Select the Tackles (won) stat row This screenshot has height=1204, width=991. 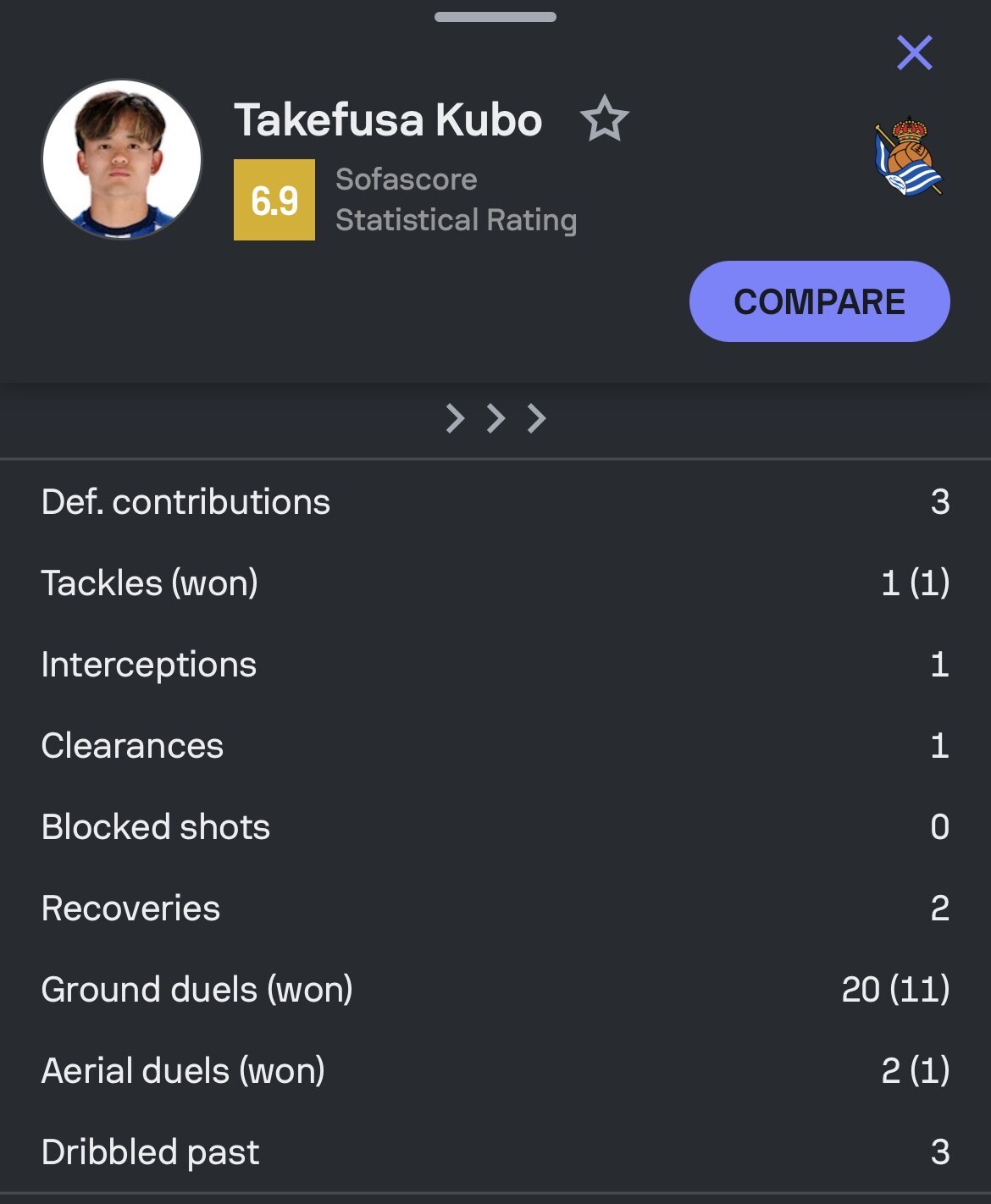tap(495, 583)
